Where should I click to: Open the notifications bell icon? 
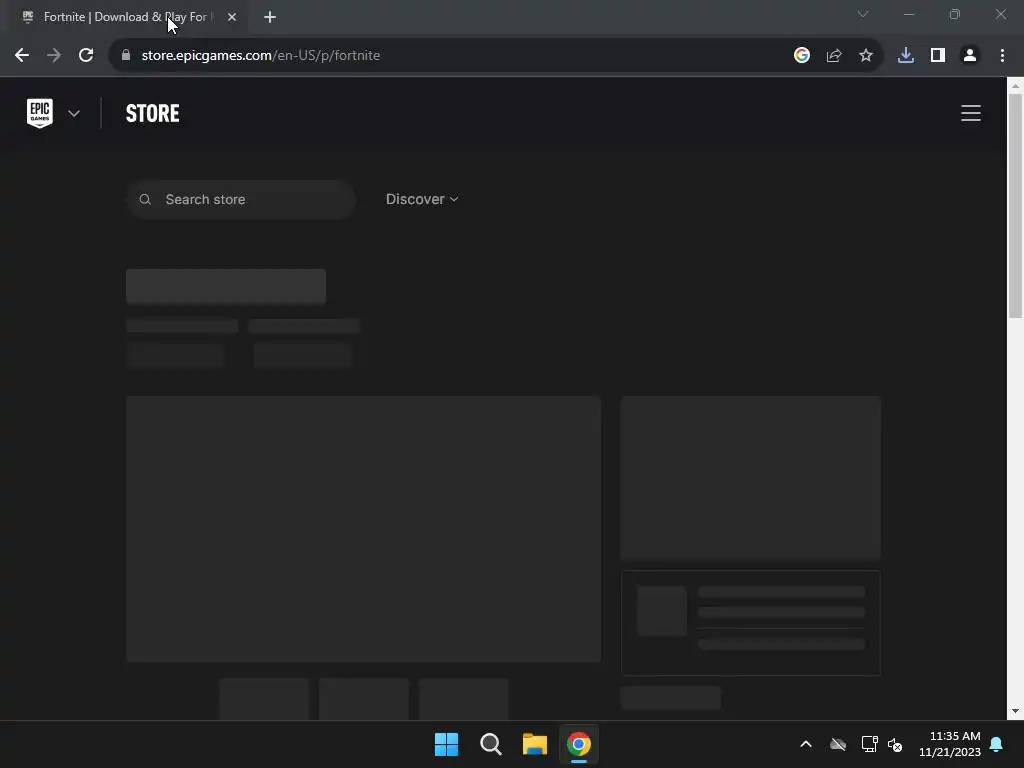[996, 744]
